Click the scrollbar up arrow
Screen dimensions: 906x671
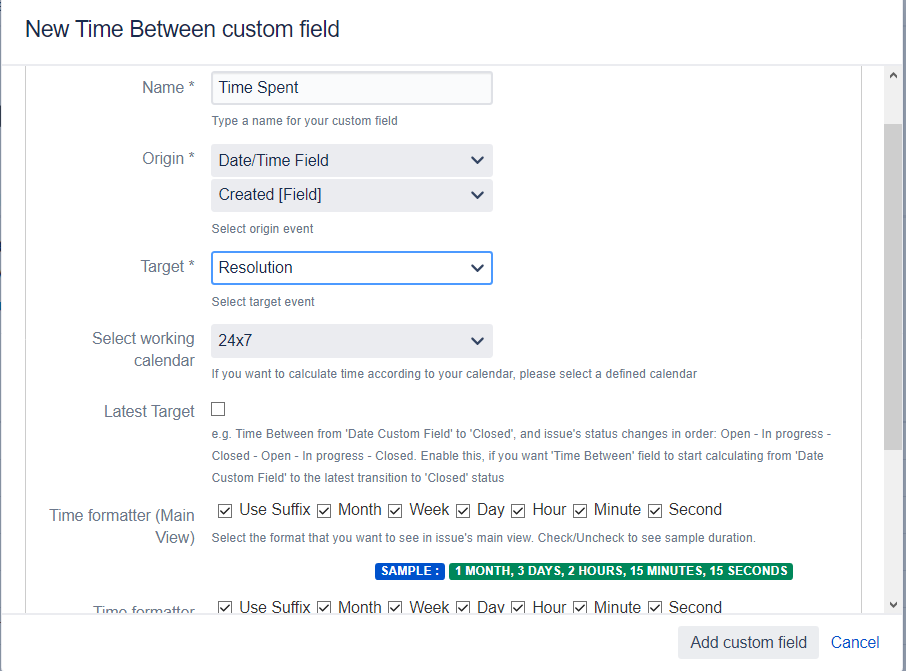[893, 76]
